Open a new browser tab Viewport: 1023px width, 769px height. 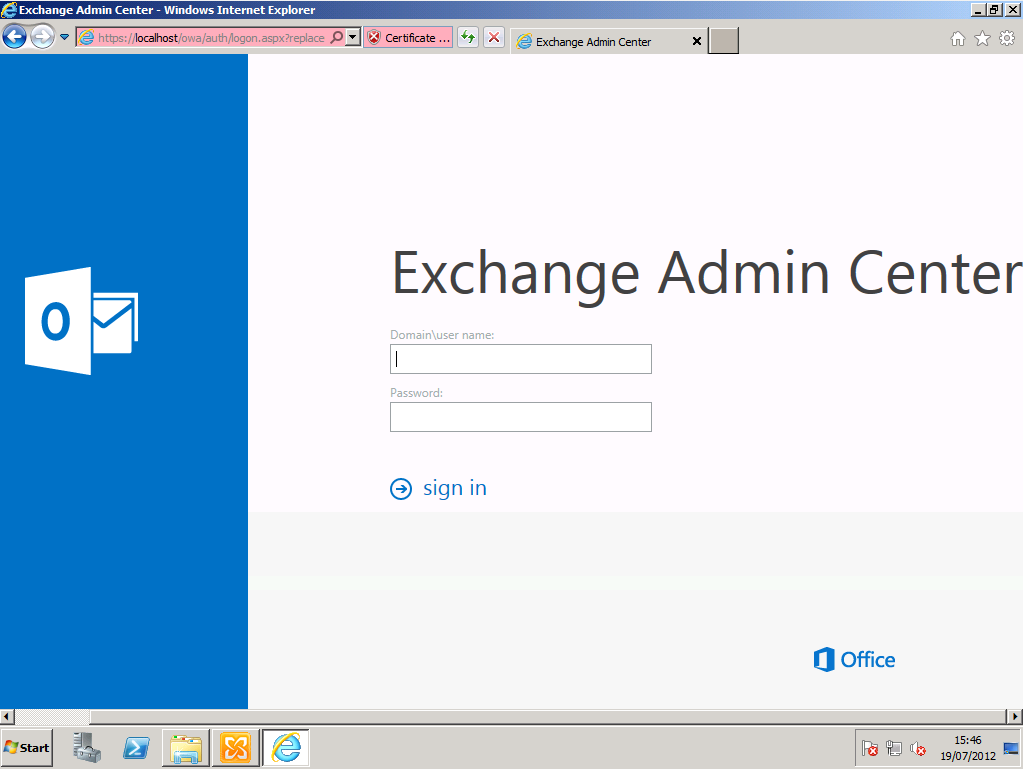(x=722, y=41)
